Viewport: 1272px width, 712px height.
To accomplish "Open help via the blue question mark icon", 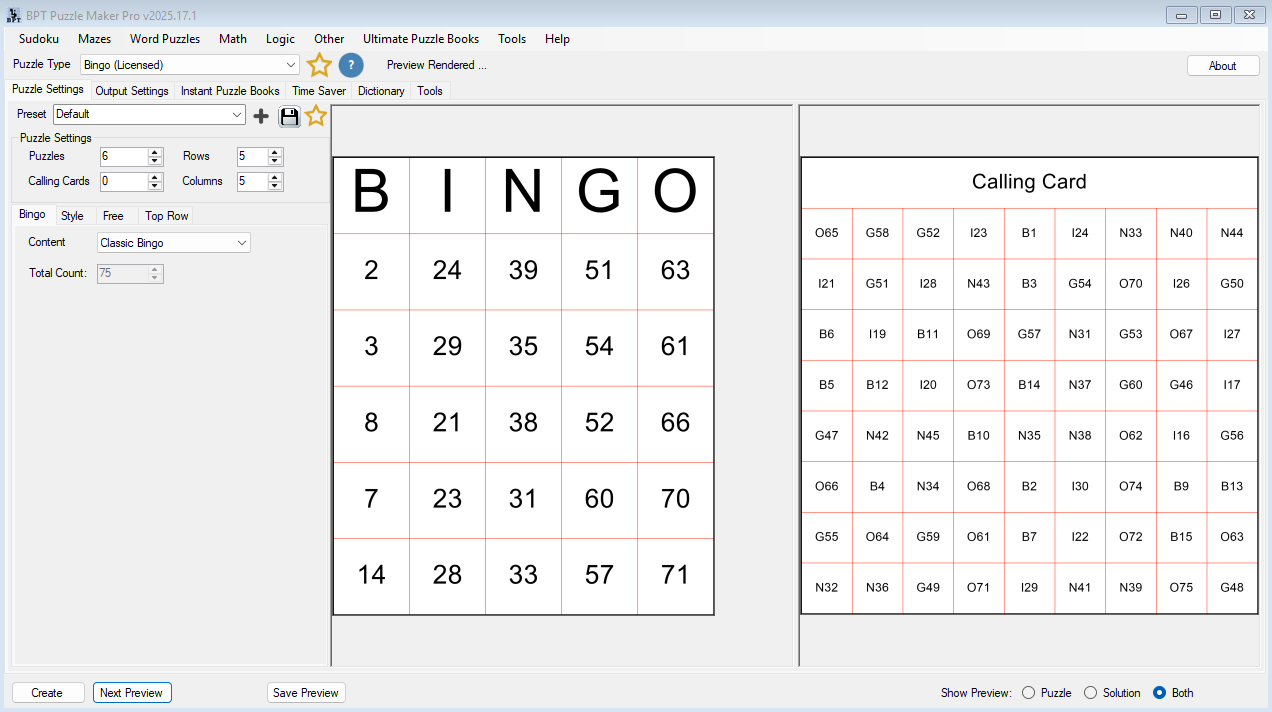I will click(351, 65).
